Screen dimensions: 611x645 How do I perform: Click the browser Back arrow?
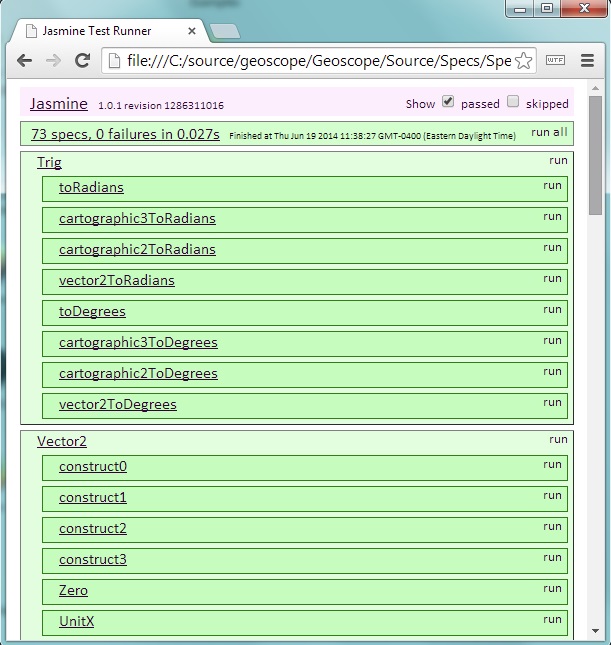(x=25, y=61)
